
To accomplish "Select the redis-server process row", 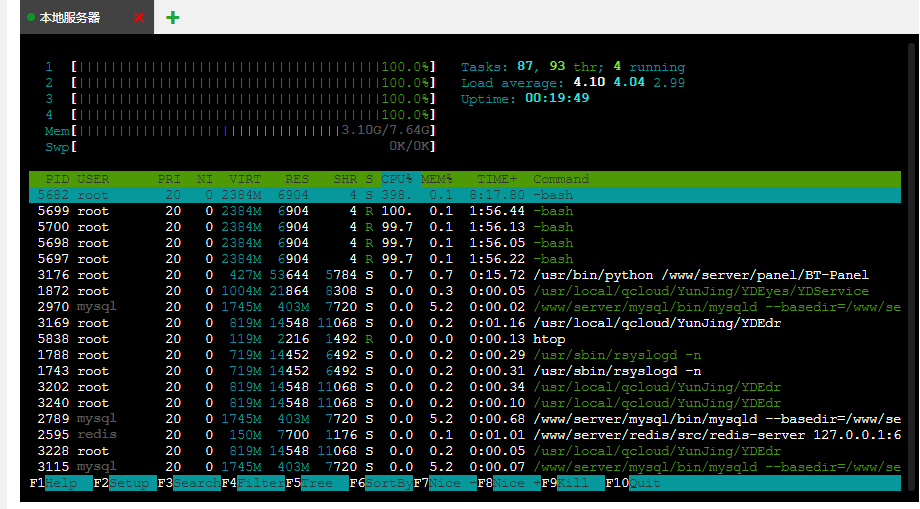I will click(465, 435).
